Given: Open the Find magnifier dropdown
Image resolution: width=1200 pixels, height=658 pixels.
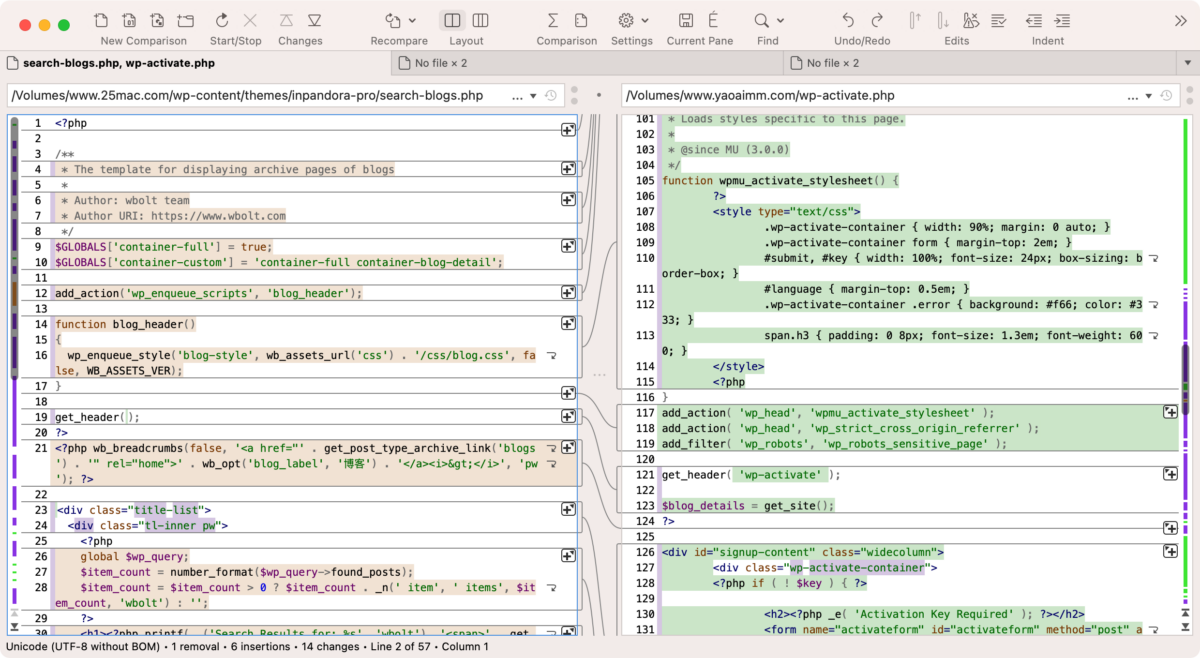Looking at the screenshot, I should tap(780, 21).
